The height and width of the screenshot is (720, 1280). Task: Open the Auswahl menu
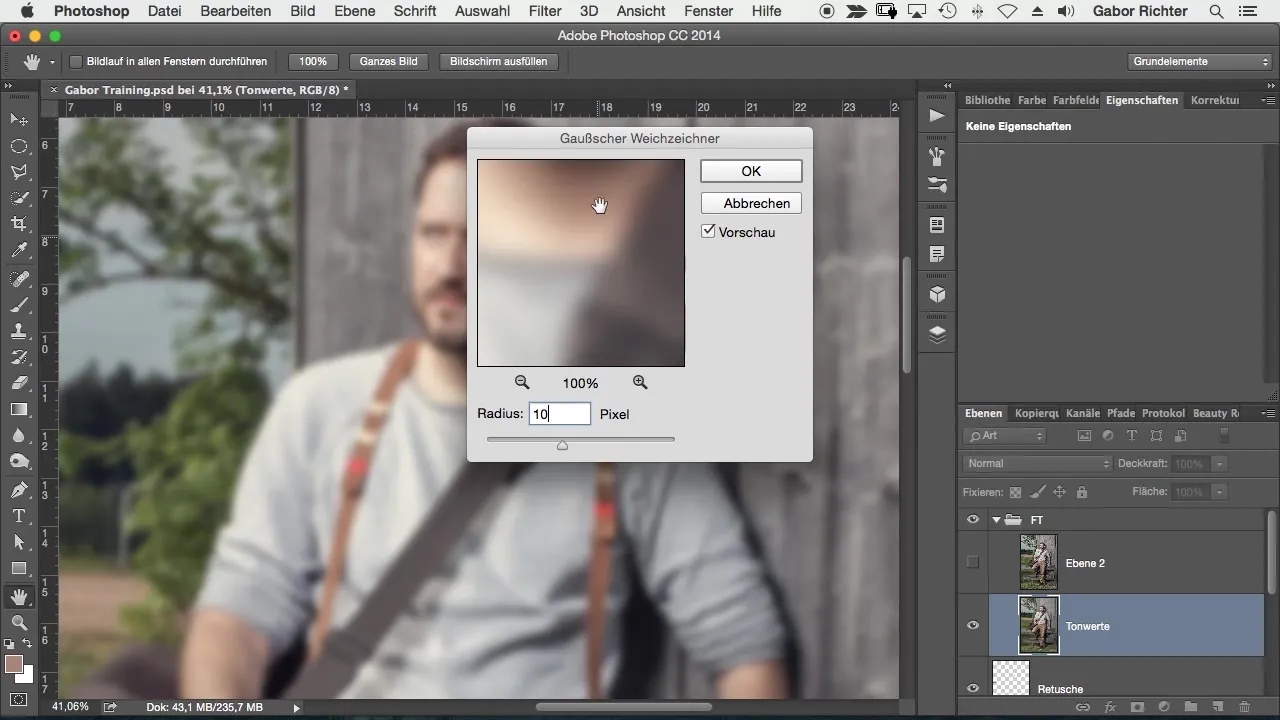(x=482, y=12)
